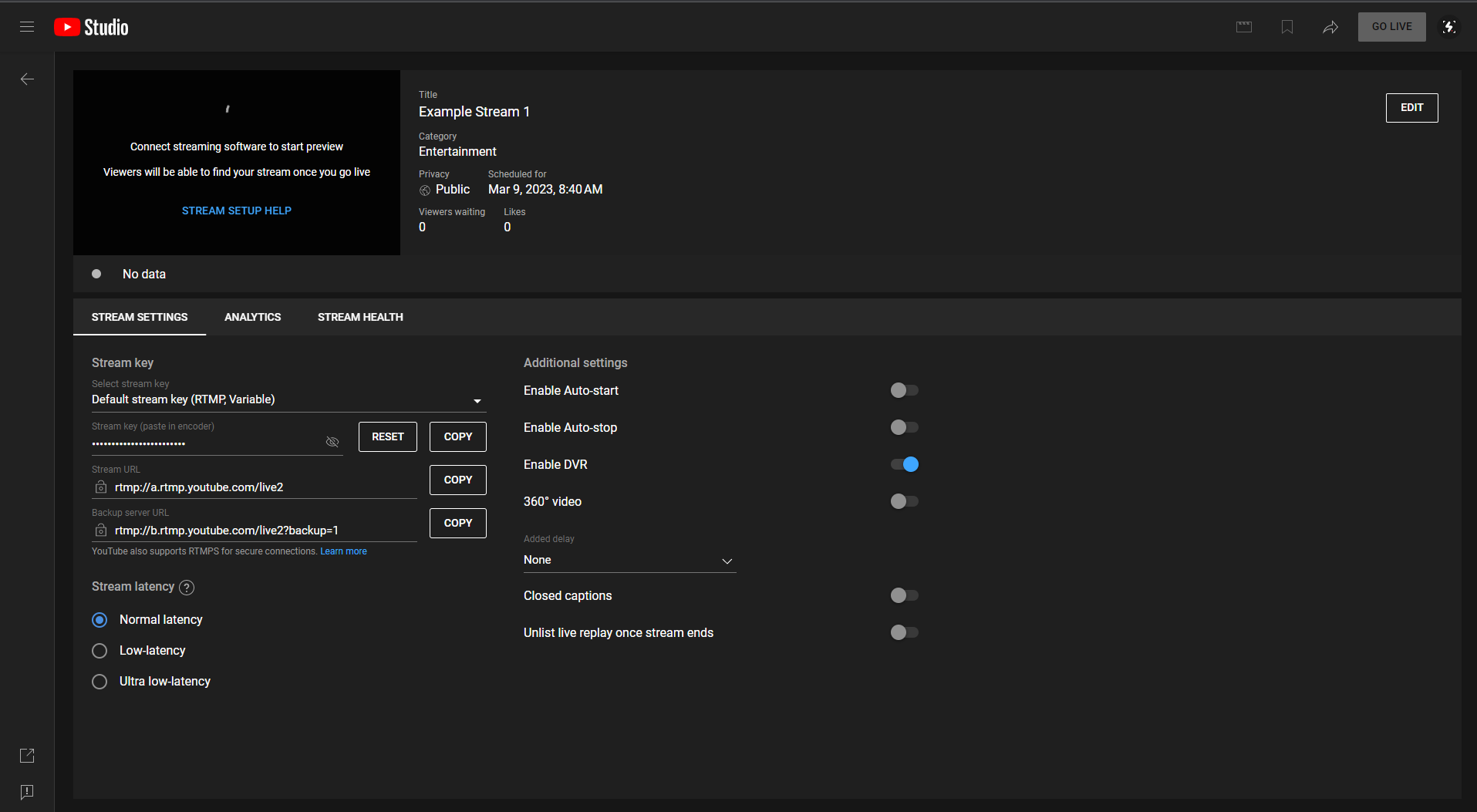This screenshot has height=812, width=1477.
Task: Click the bookmark marker icon
Action: pyautogui.click(x=1287, y=27)
